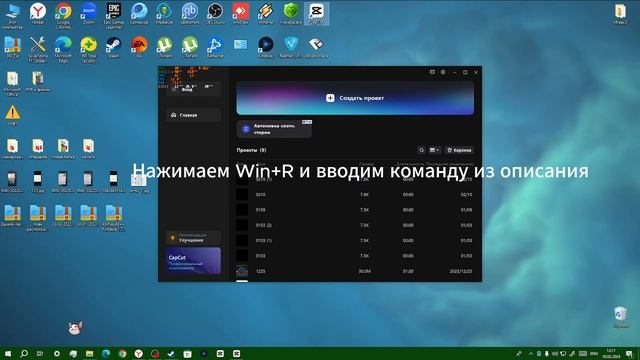Open the Steam desktop shortcut
This screenshot has width=640, height=360.
pos(113,47)
